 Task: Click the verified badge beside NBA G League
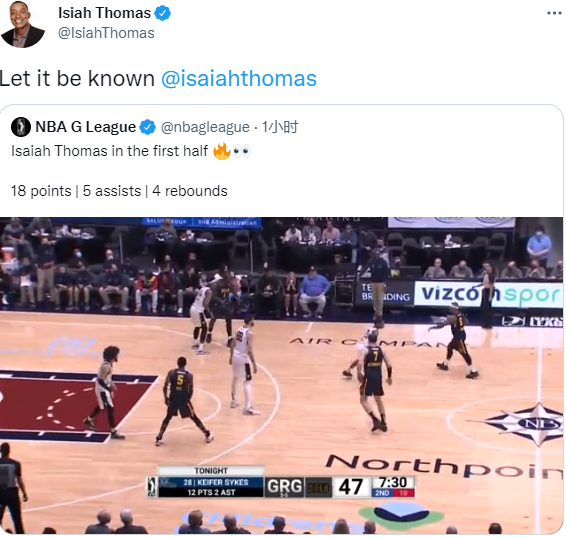[147, 127]
